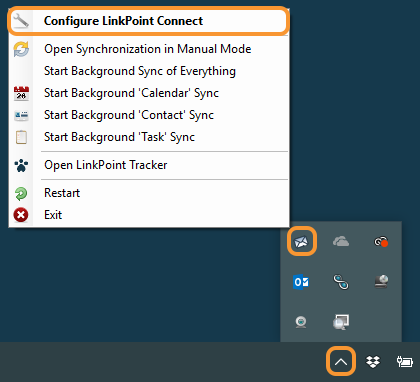Select Open Synchronization in Manual Mode

(149, 49)
